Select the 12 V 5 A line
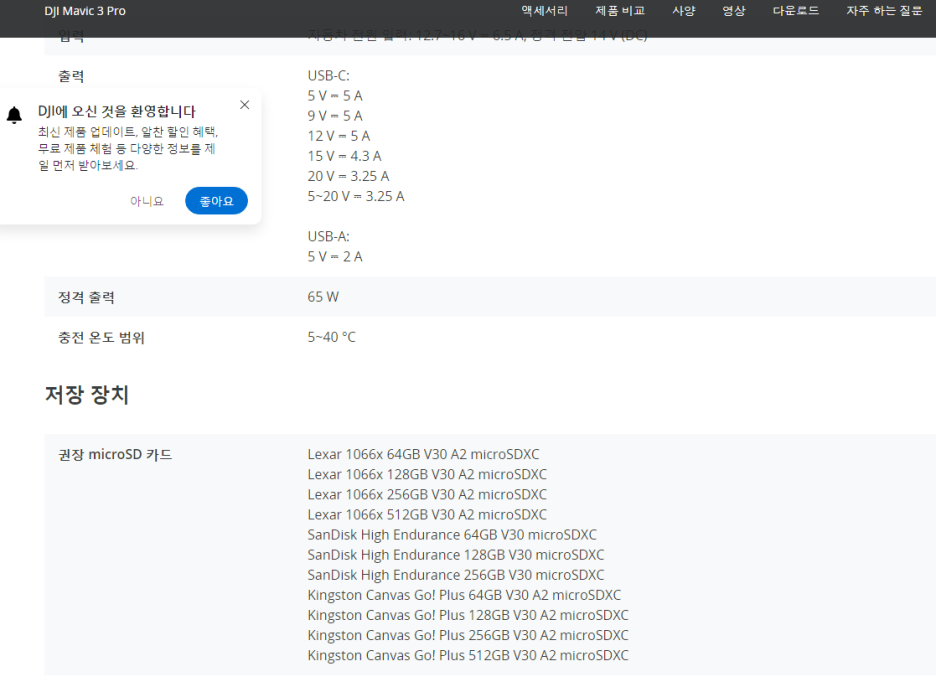The width and height of the screenshot is (936, 687). (x=338, y=136)
